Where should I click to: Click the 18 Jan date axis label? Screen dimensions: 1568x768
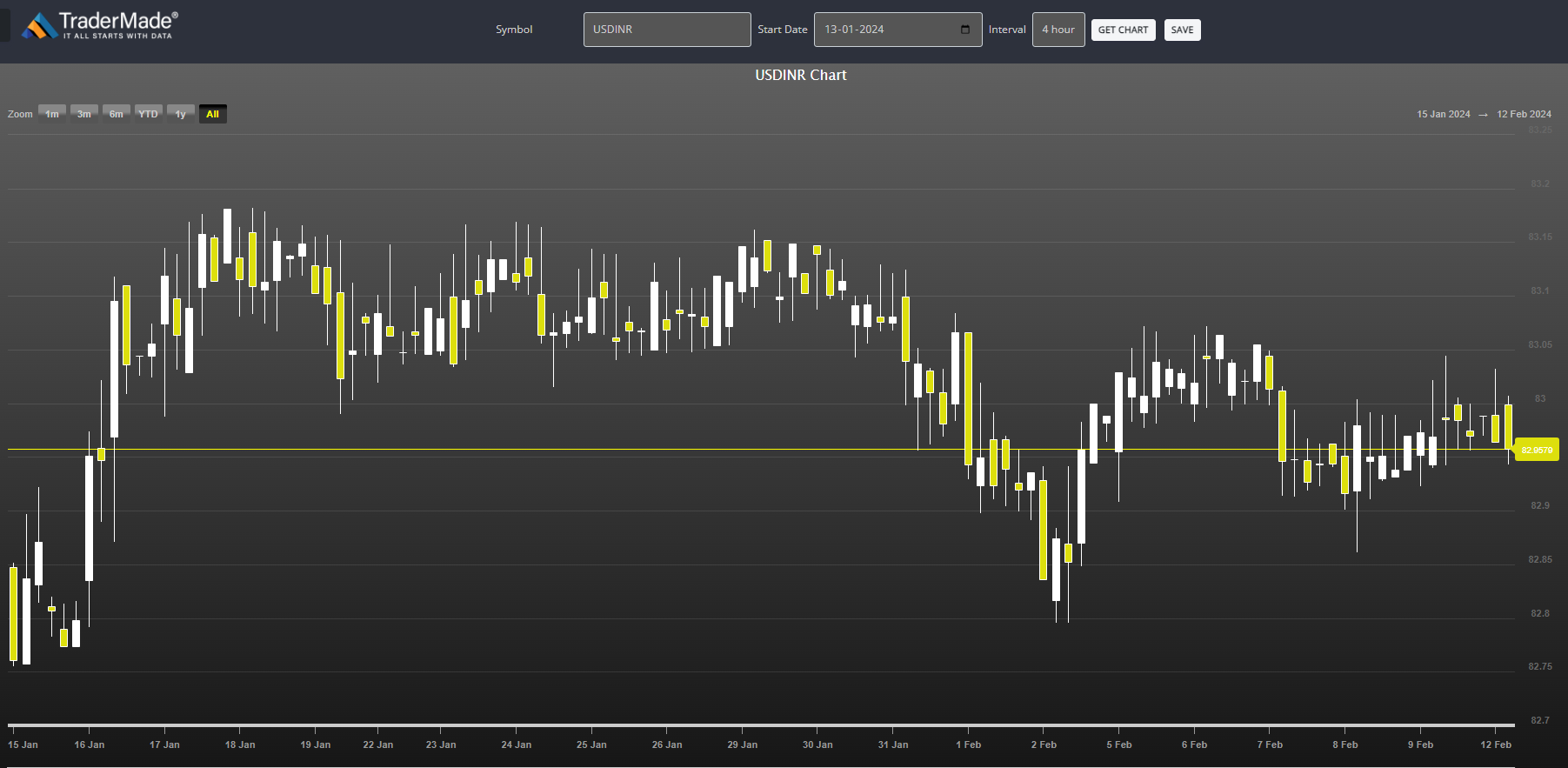[240, 745]
